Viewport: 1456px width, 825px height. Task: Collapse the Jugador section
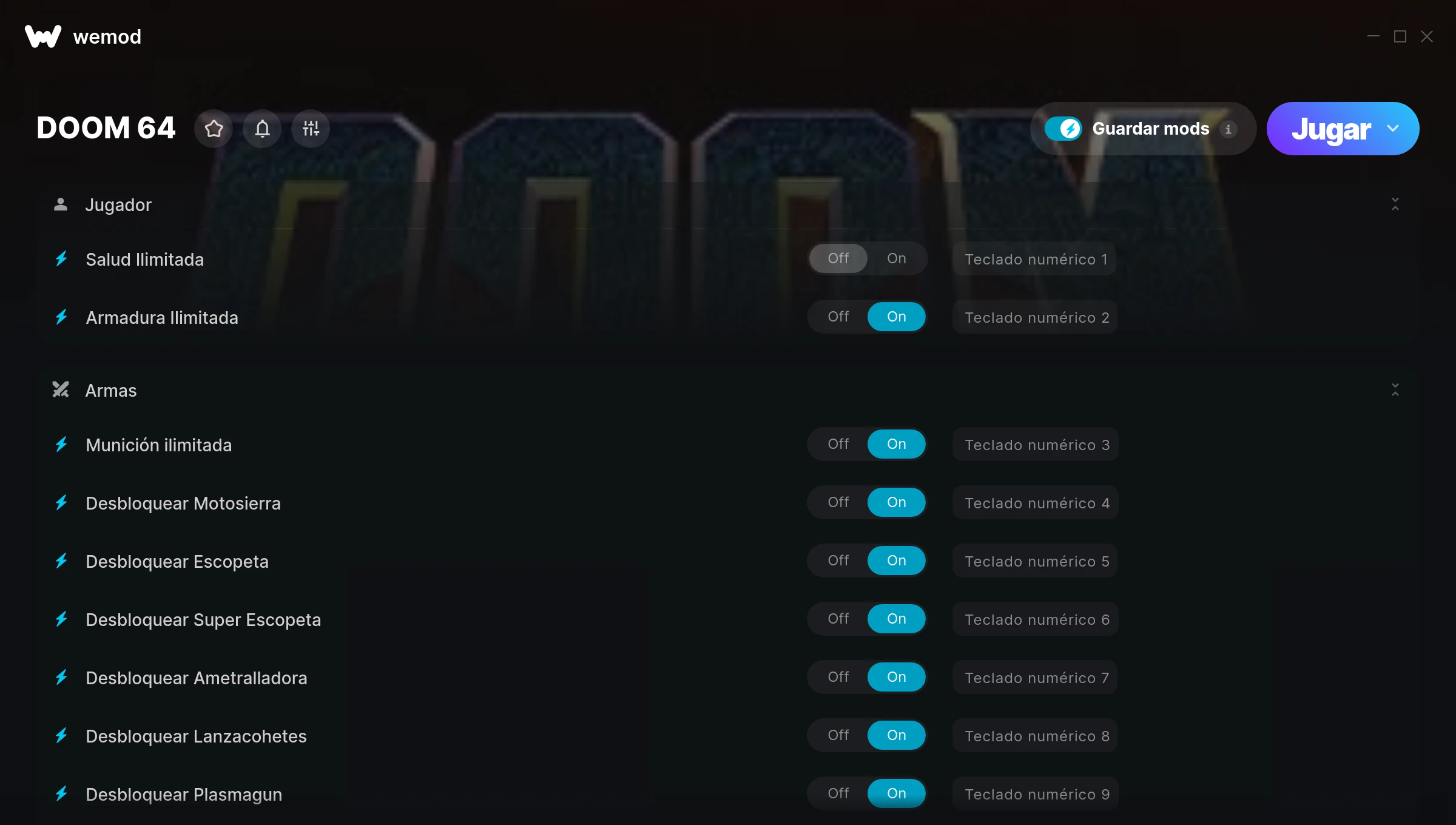(1395, 204)
